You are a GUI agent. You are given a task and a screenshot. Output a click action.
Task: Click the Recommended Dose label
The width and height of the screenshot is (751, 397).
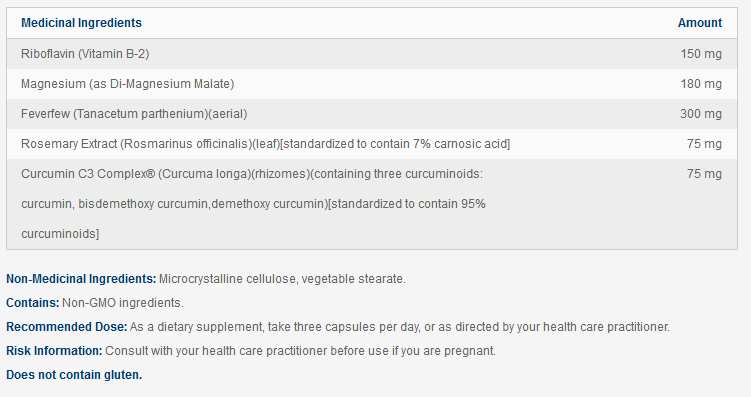point(67,327)
